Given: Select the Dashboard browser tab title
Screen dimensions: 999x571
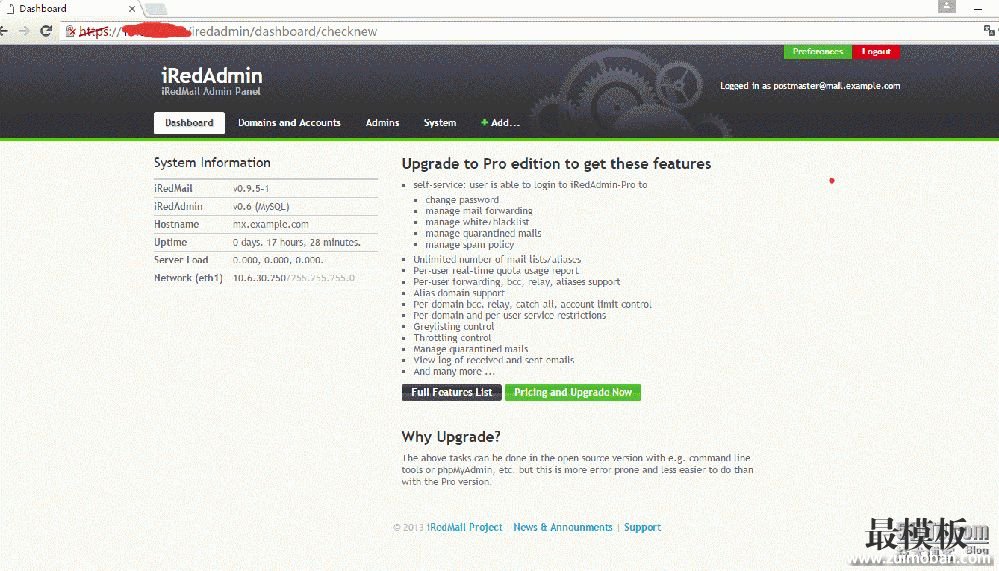Looking at the screenshot, I should coord(43,9).
